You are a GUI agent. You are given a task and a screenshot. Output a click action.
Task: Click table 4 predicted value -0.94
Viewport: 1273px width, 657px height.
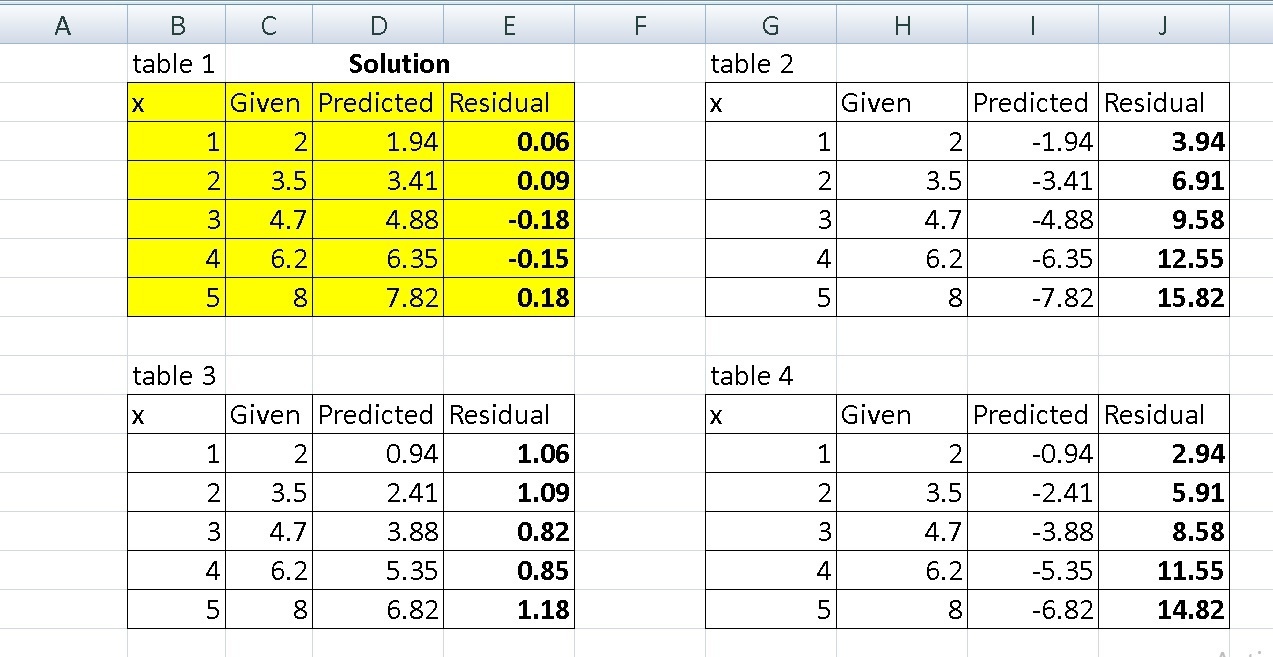[1032, 454]
